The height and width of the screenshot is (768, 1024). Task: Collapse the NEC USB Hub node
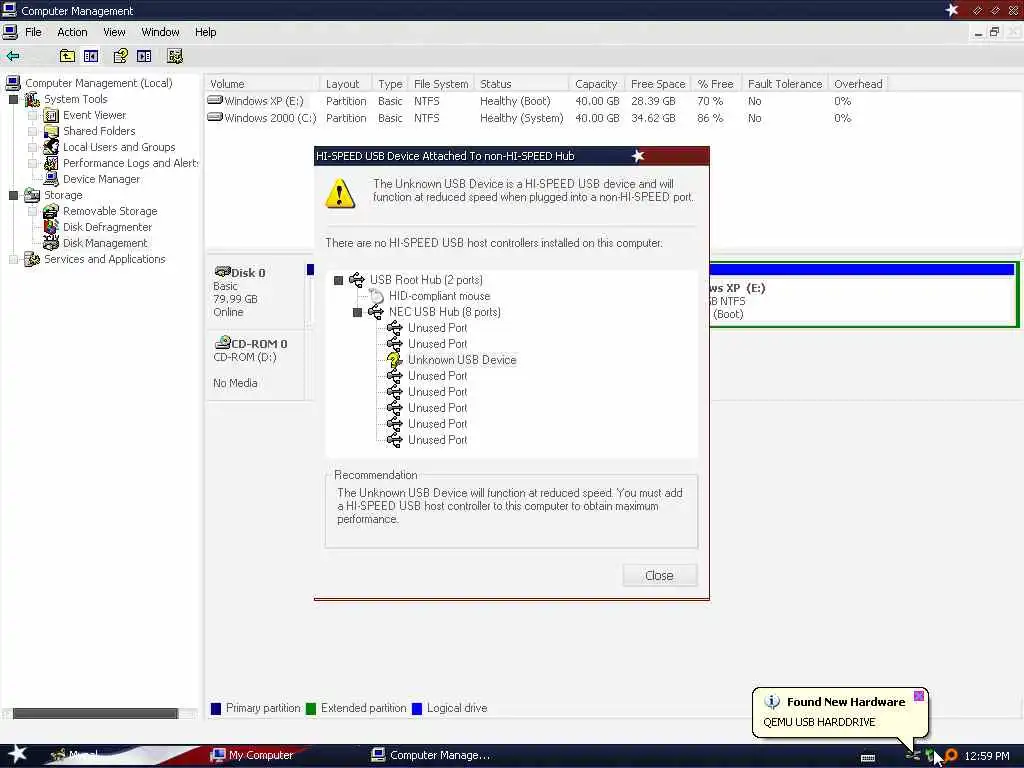[x=357, y=312]
